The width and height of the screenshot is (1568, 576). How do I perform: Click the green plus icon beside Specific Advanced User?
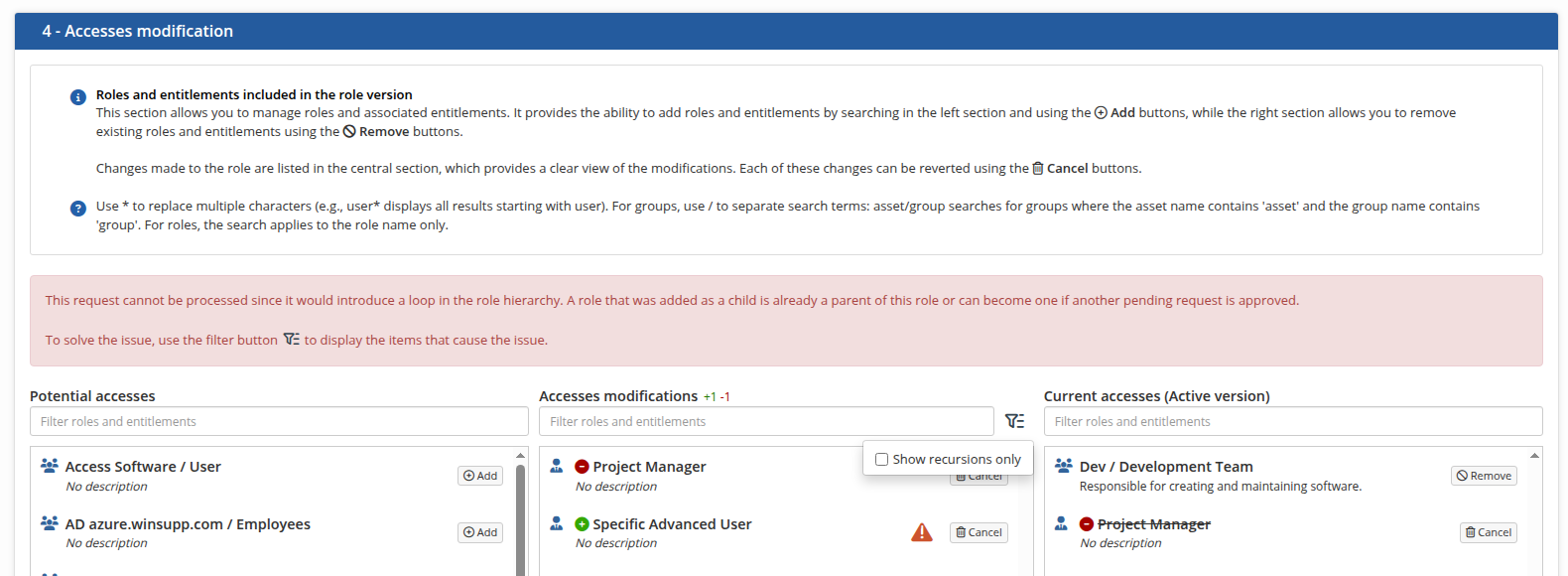point(583,524)
